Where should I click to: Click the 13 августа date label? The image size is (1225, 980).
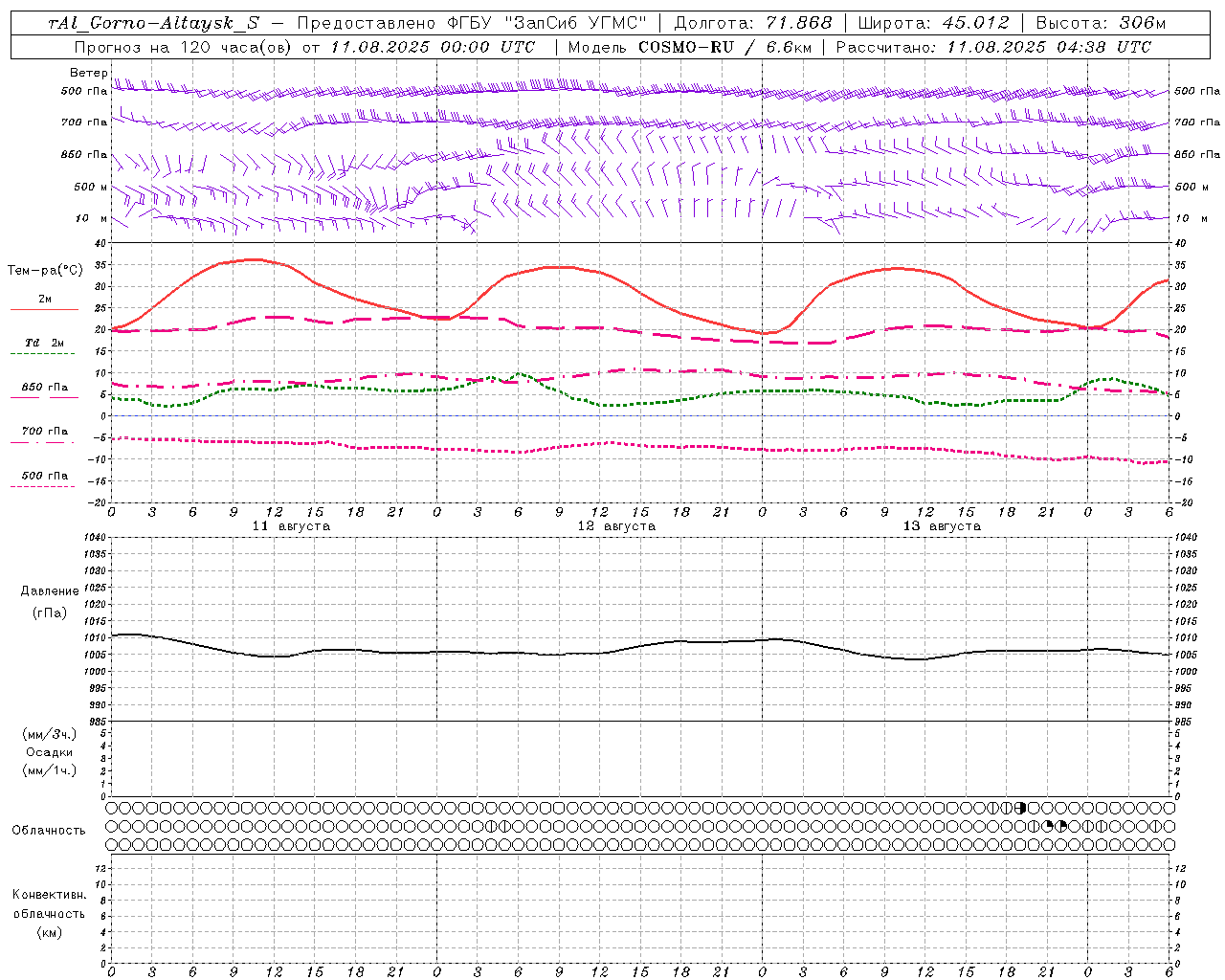(x=942, y=526)
